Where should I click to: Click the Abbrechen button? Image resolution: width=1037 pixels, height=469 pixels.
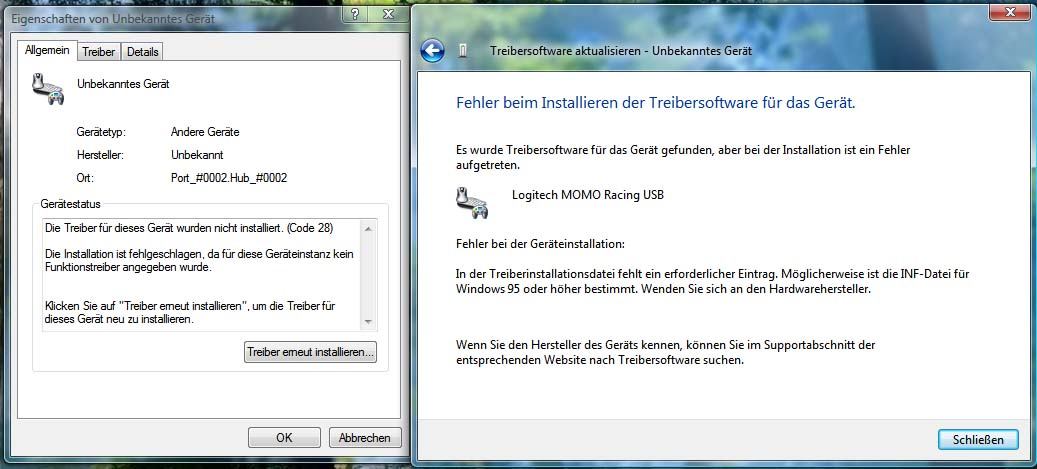tap(364, 437)
